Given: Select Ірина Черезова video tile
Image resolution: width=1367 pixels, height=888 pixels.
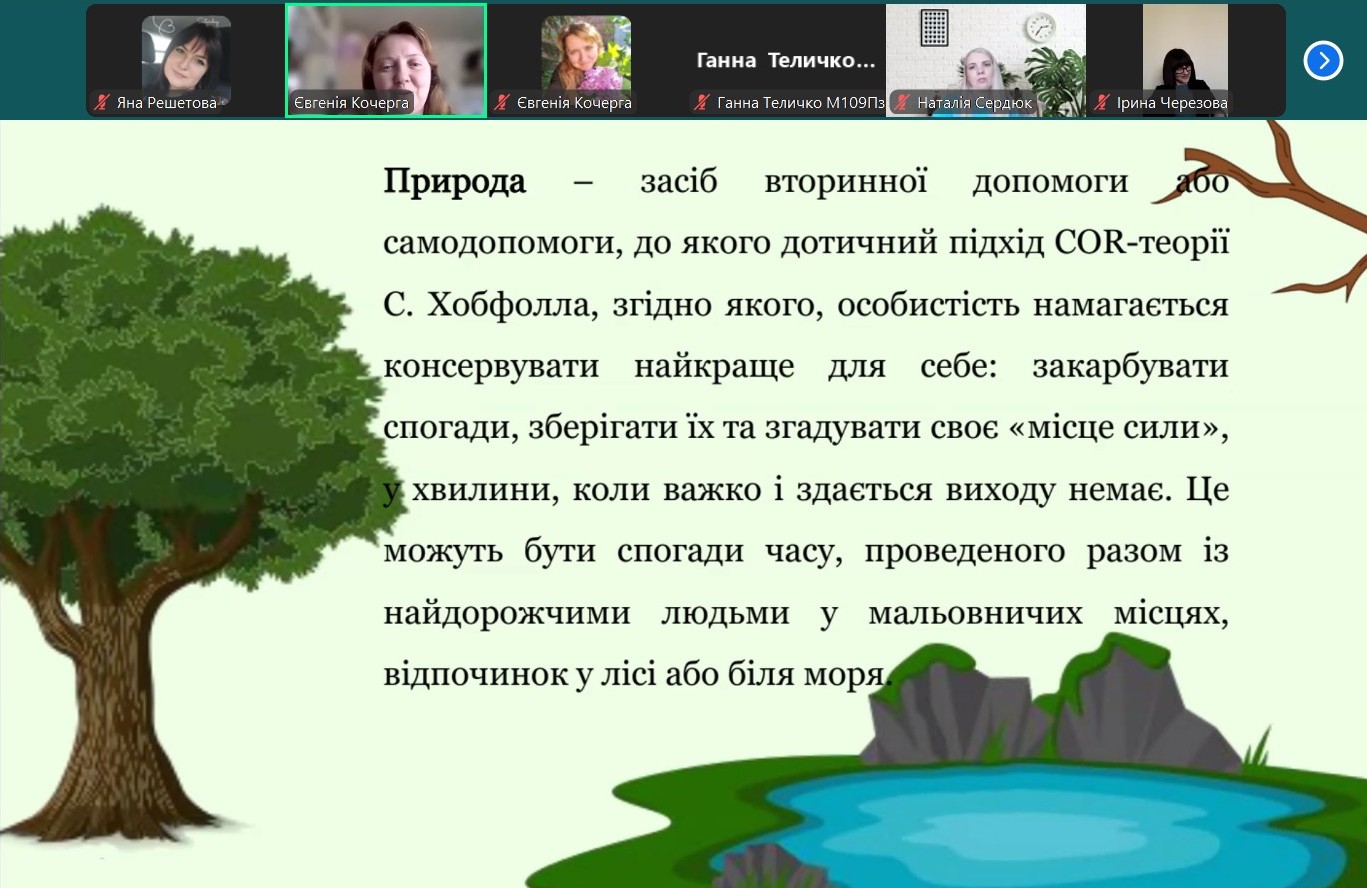Looking at the screenshot, I should pos(1186,61).
